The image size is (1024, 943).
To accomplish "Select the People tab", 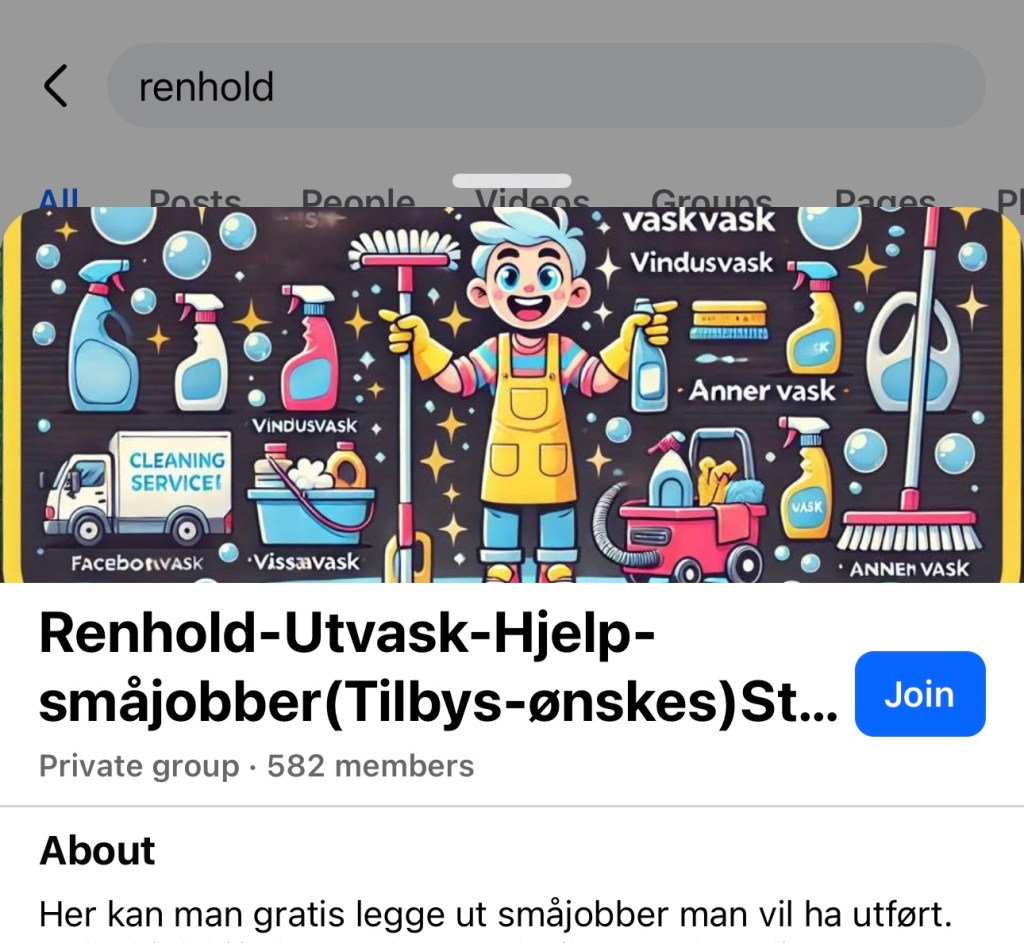I will click(x=358, y=197).
